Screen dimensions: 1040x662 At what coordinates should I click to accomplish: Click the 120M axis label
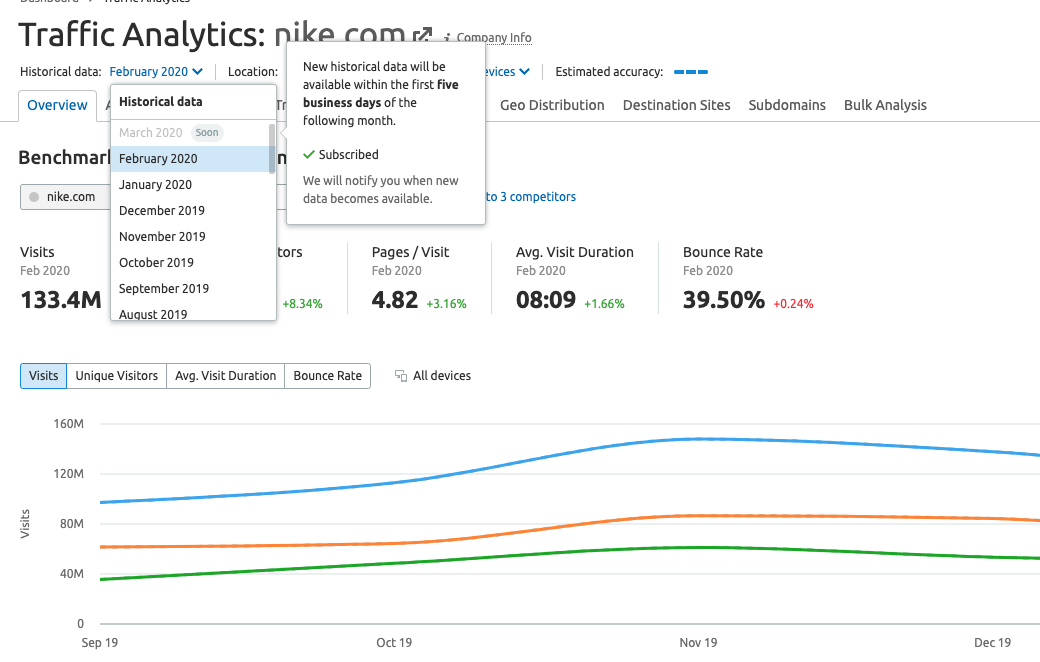[x=68, y=474]
